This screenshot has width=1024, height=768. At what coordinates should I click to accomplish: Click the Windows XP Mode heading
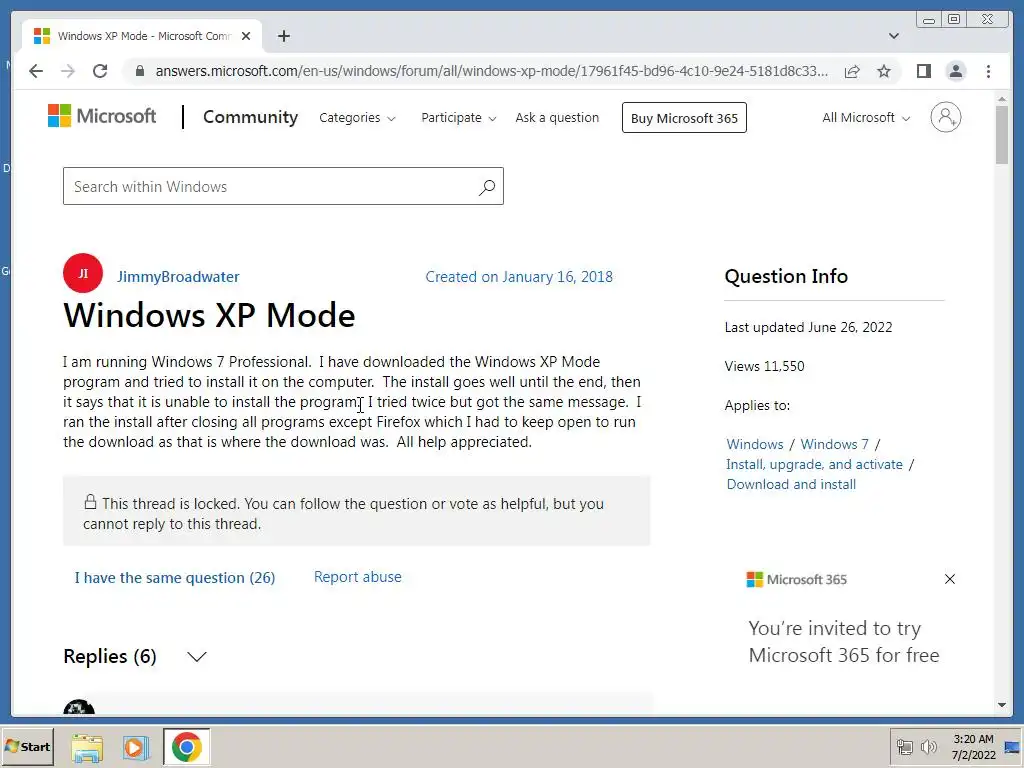(209, 315)
